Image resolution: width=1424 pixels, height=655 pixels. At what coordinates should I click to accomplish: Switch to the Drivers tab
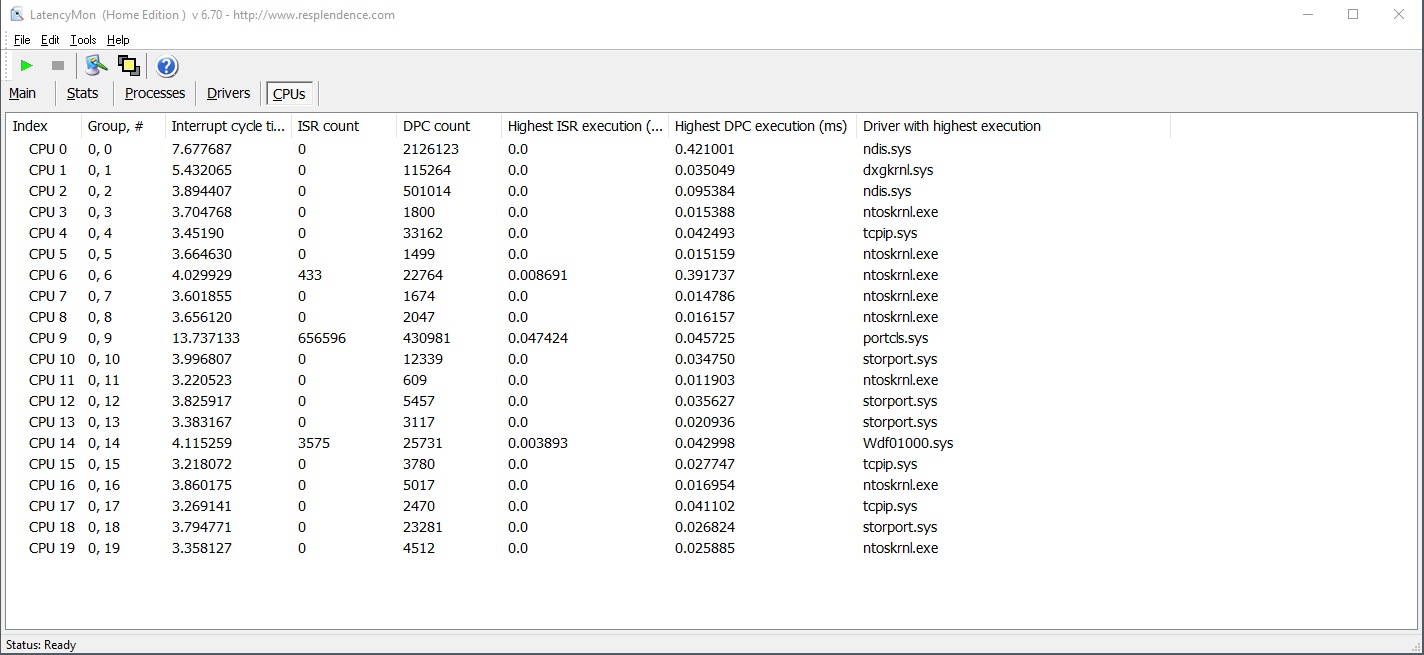click(228, 93)
